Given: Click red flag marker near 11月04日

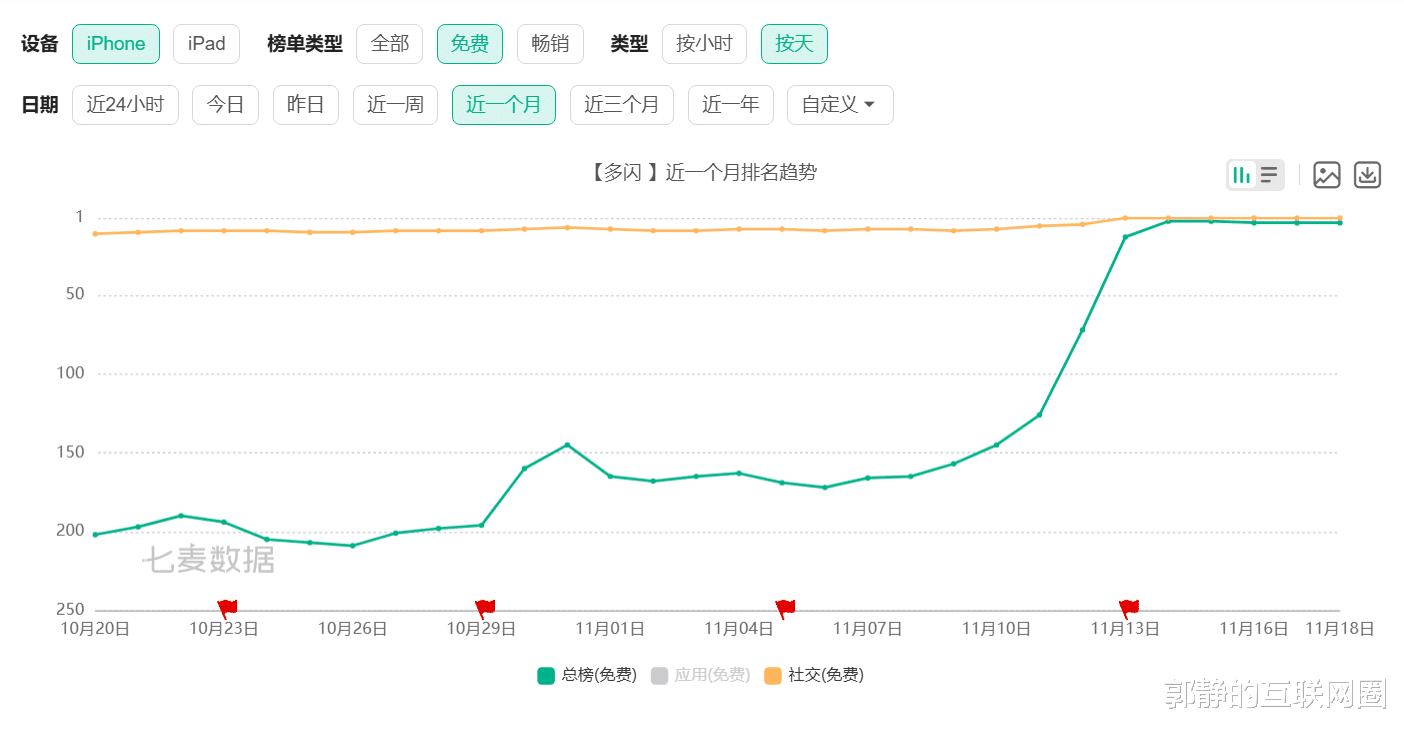Looking at the screenshot, I should (785, 607).
